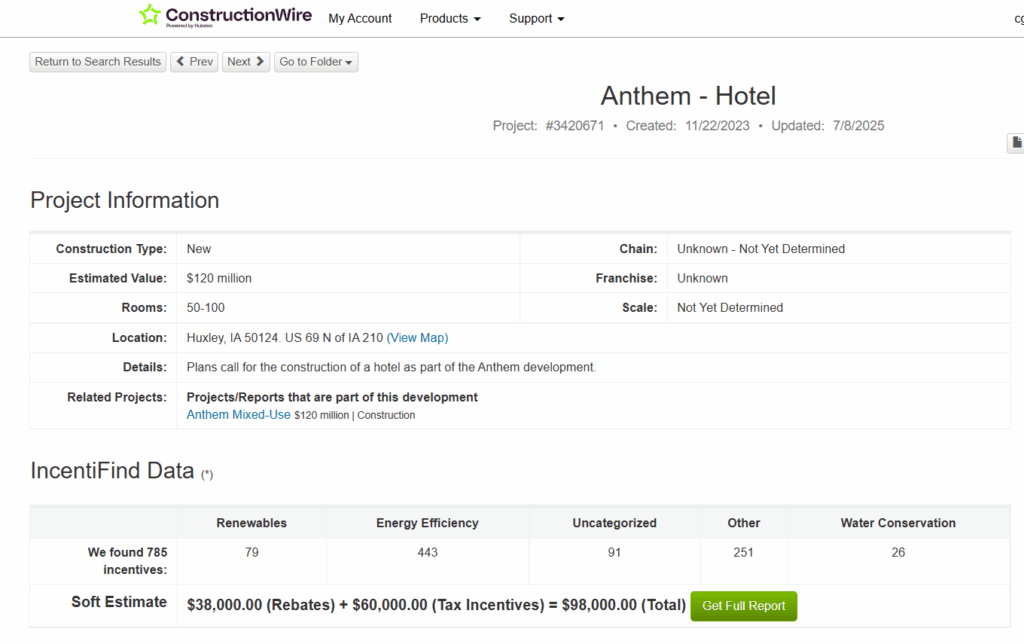Viewport: 1024px width, 644px height.
Task: Click the Energy Efficiency incentives count 443
Action: [x=427, y=552]
